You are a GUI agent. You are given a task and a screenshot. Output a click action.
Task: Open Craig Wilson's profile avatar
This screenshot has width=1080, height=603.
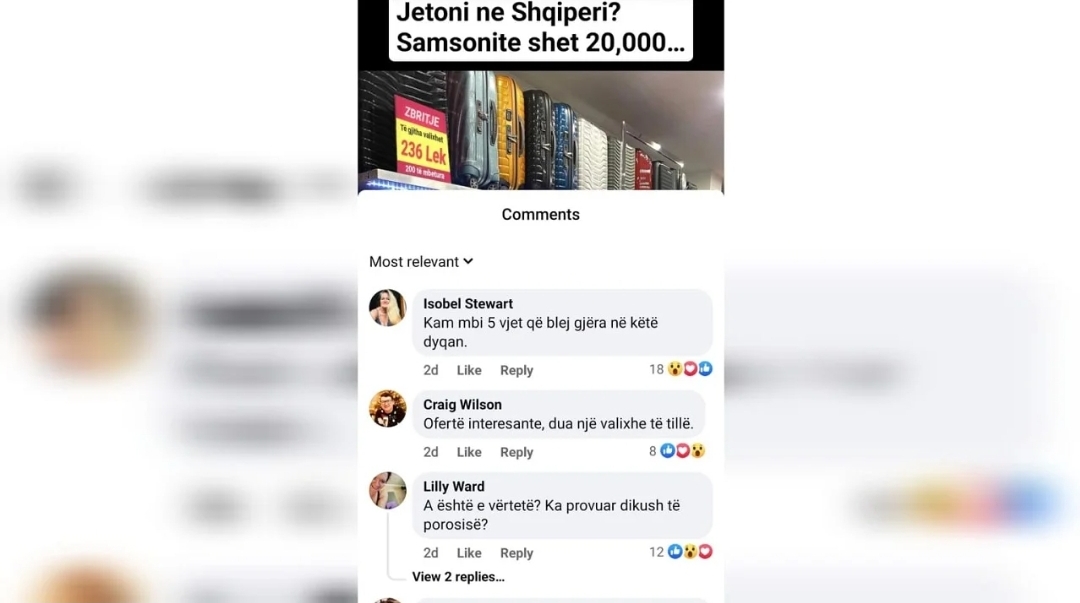tap(387, 408)
